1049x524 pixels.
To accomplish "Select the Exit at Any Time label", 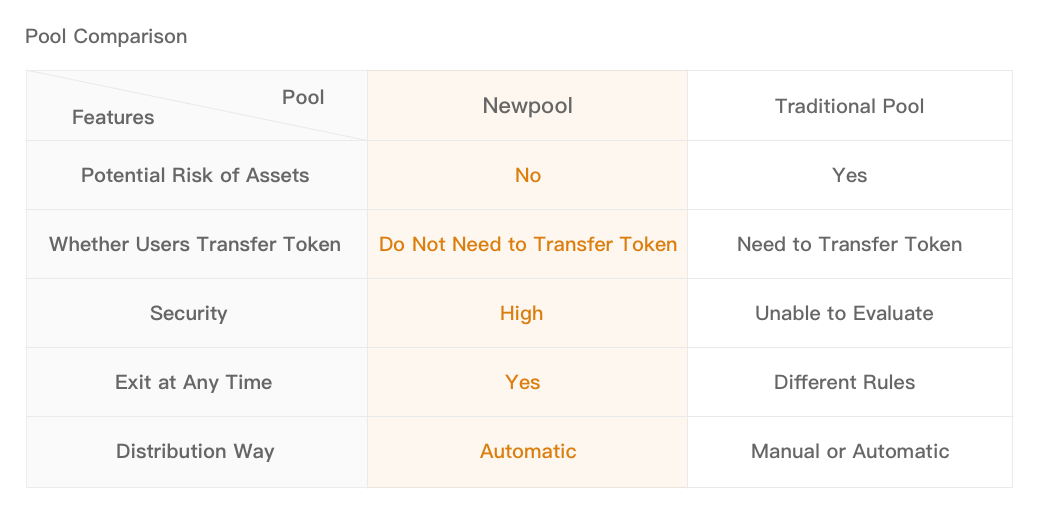I will click(194, 382).
